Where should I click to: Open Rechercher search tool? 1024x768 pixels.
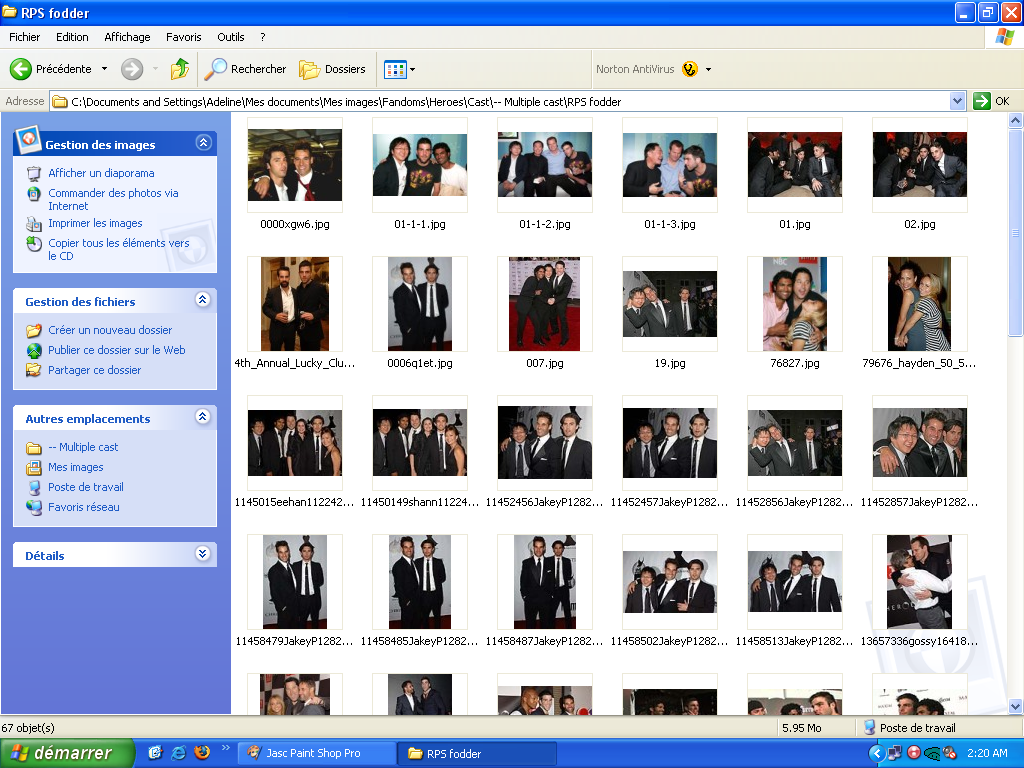246,69
